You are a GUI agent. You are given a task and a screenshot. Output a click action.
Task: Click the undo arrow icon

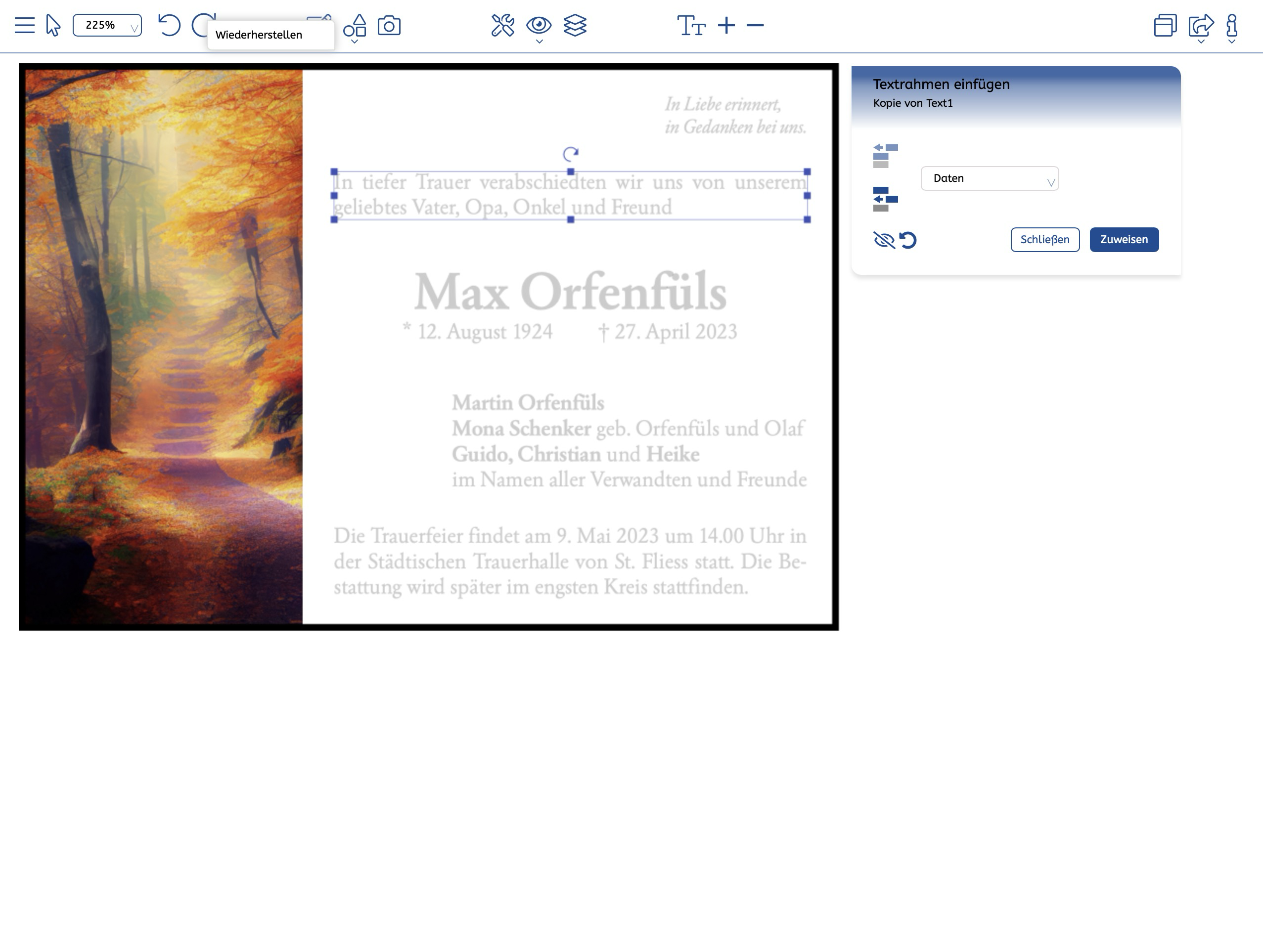pyautogui.click(x=169, y=26)
